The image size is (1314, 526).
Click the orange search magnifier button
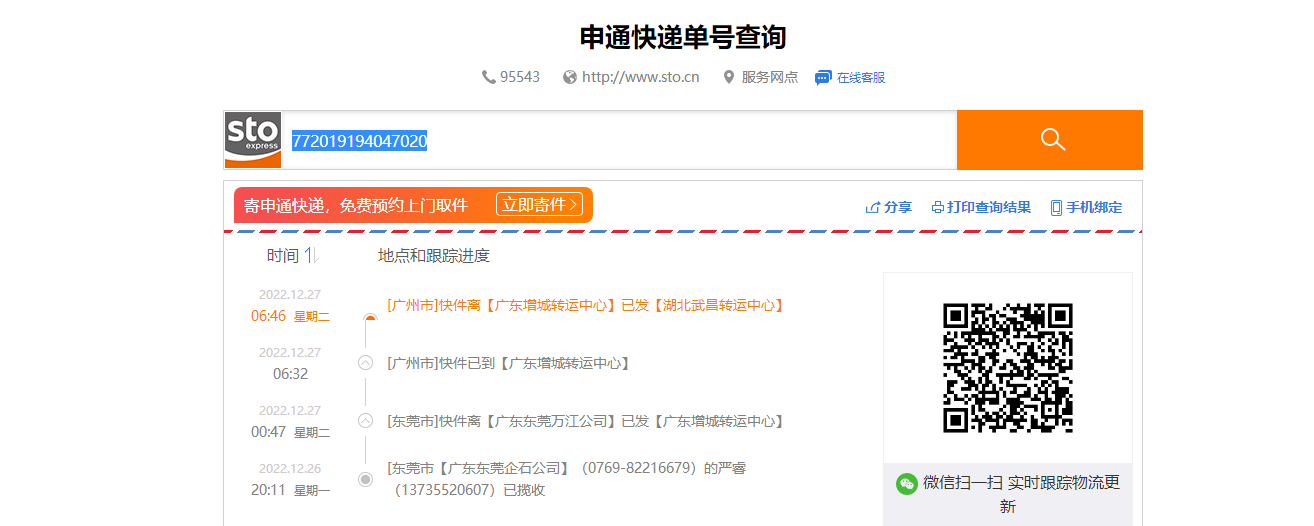pyautogui.click(x=1049, y=140)
